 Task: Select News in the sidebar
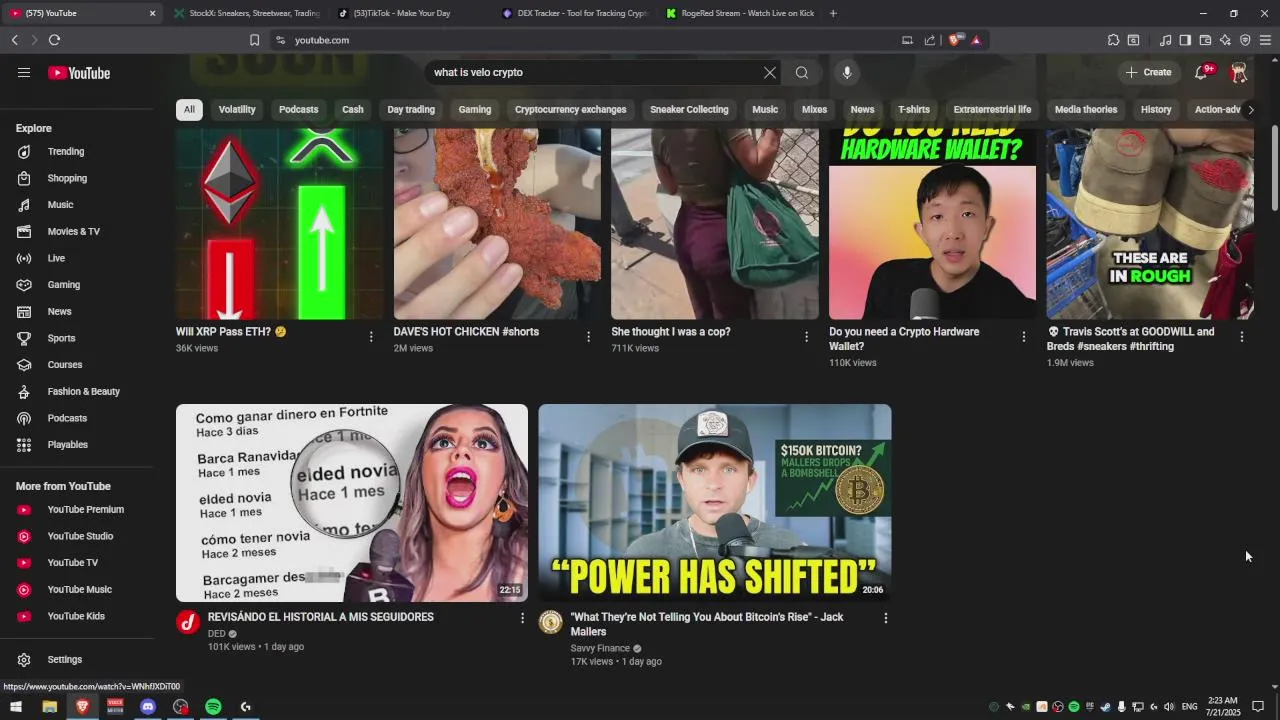tap(59, 311)
